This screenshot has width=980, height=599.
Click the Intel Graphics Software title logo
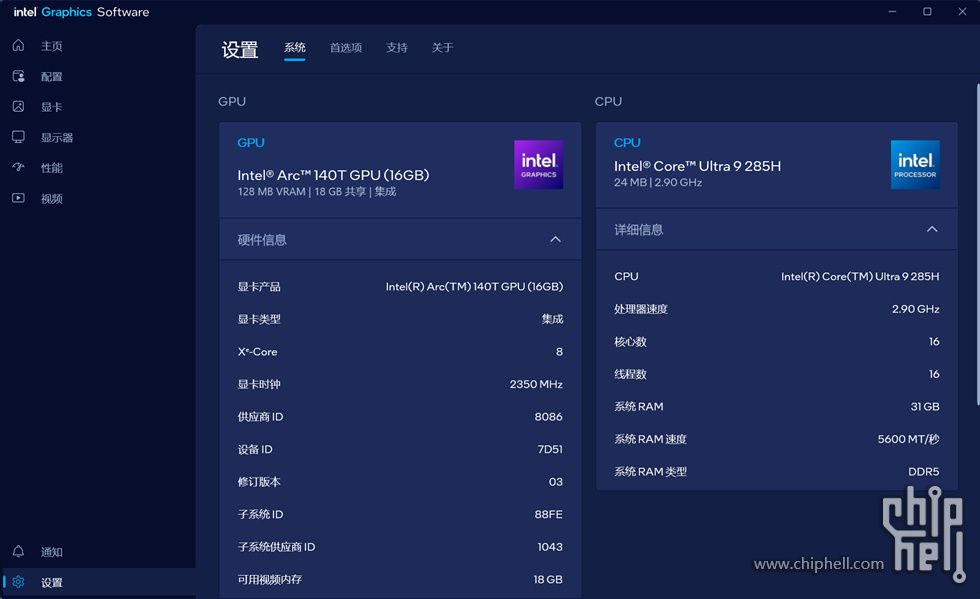pyautogui.click(x=81, y=12)
